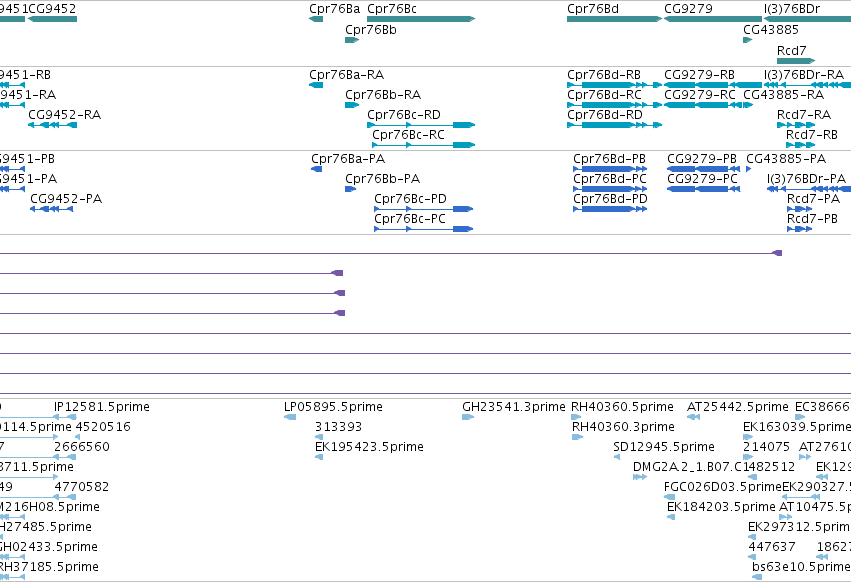Select protein Cpr76Ba-PA
Screen dimensions: 851x582
[316, 169]
